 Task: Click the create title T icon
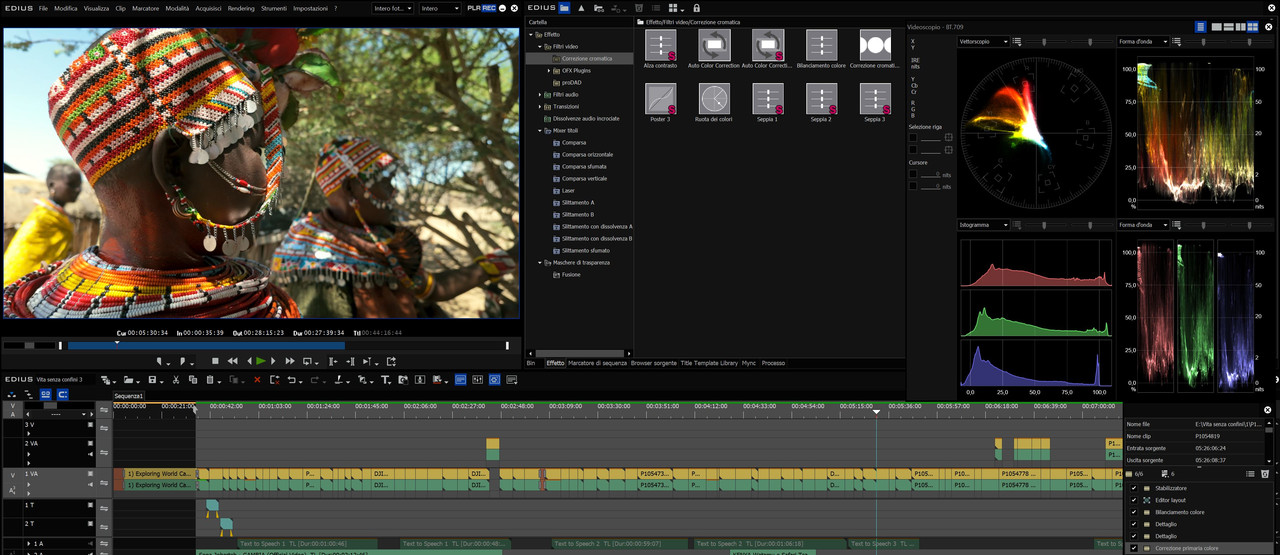tap(386, 380)
